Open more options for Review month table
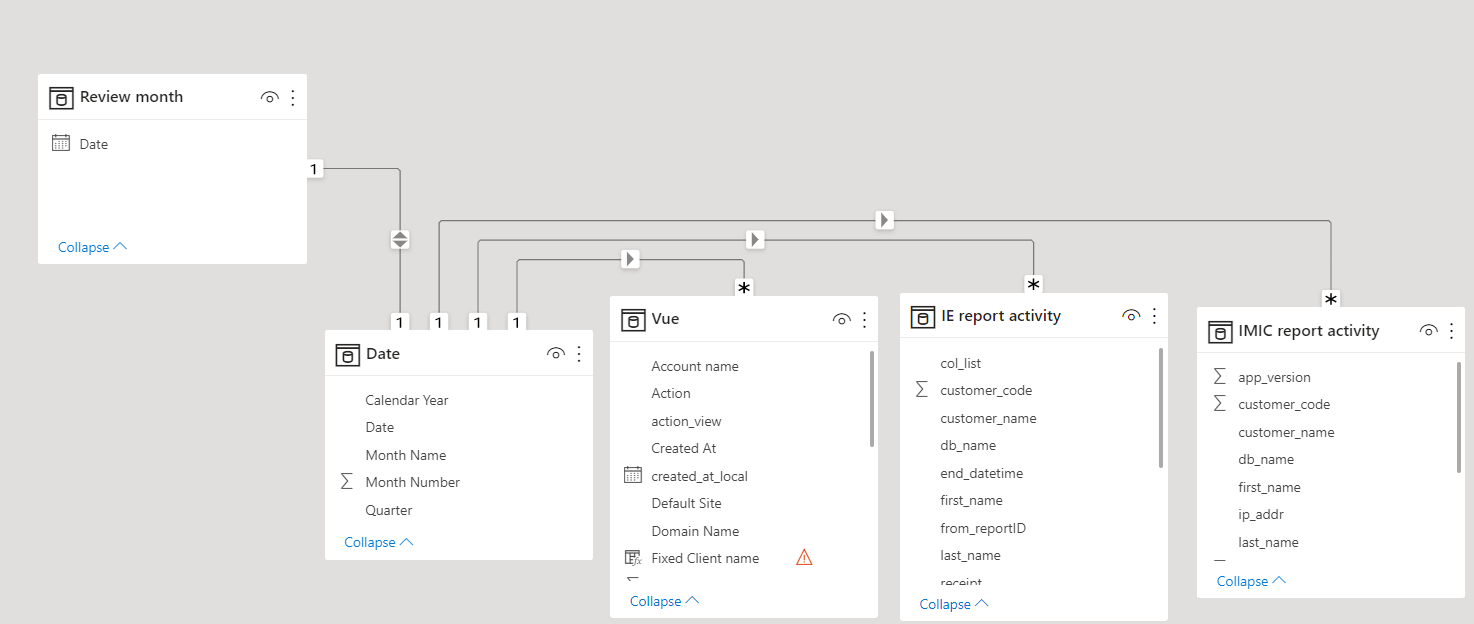This screenshot has height=624, width=1474. 293,97
